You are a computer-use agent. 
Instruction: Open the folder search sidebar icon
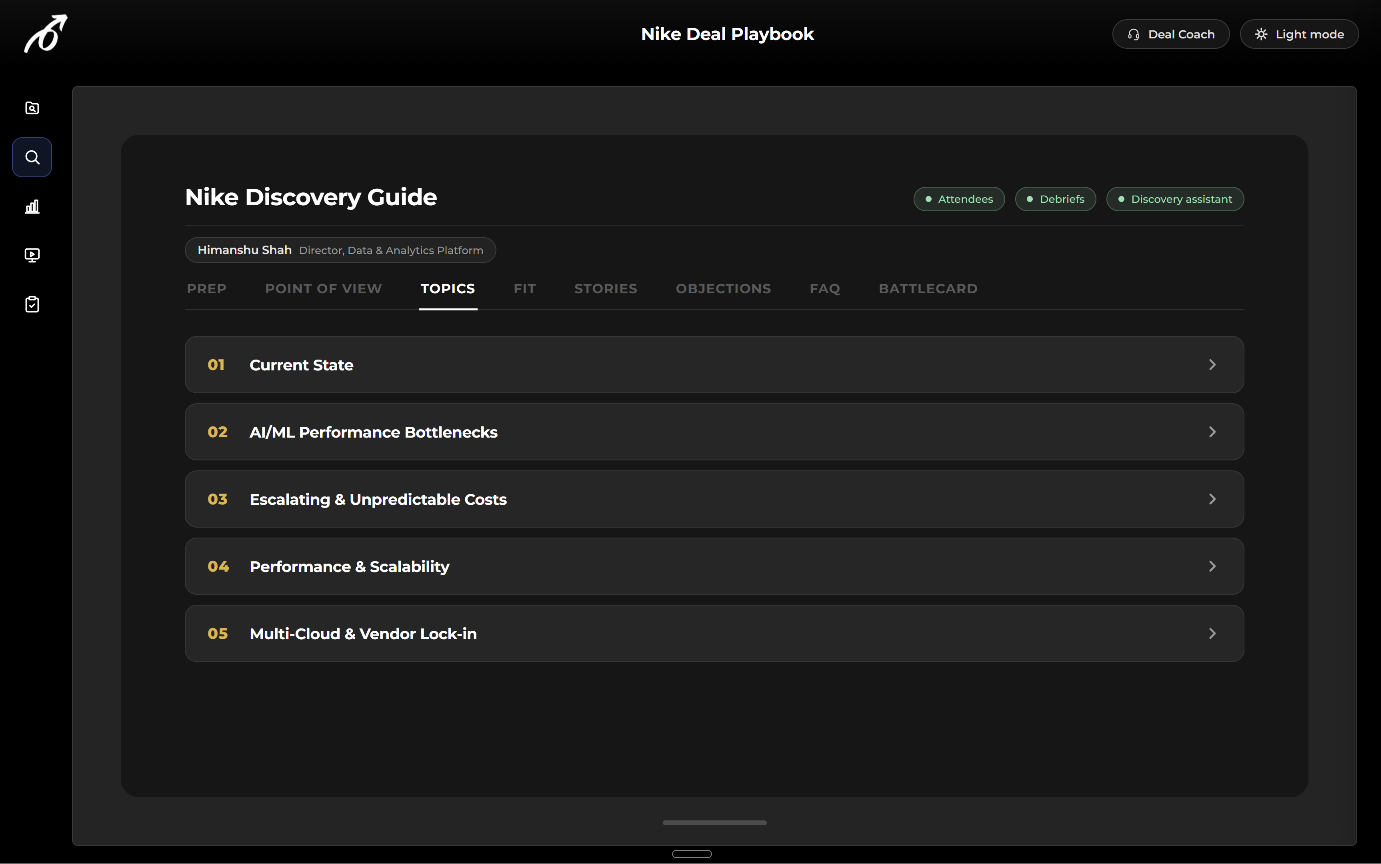[32, 108]
